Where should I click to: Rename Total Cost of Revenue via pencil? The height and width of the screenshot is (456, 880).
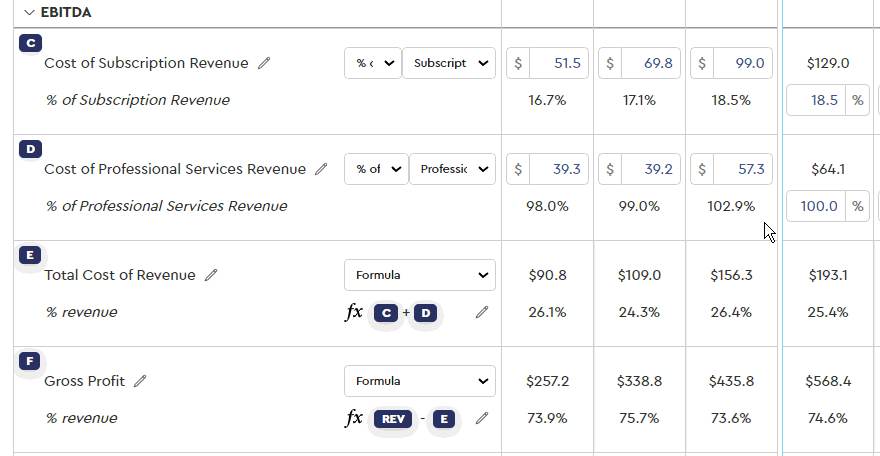coord(211,275)
